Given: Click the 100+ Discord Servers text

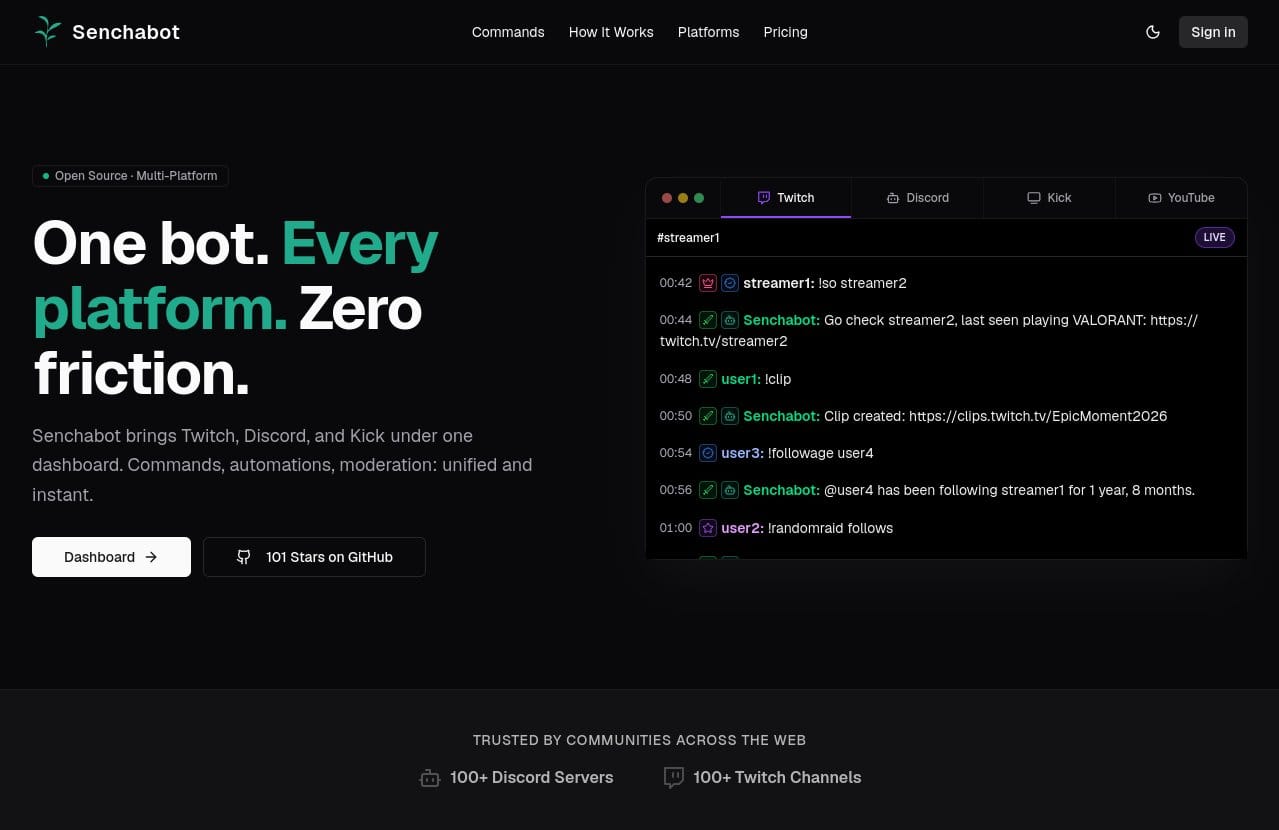Looking at the screenshot, I should (x=532, y=778).
